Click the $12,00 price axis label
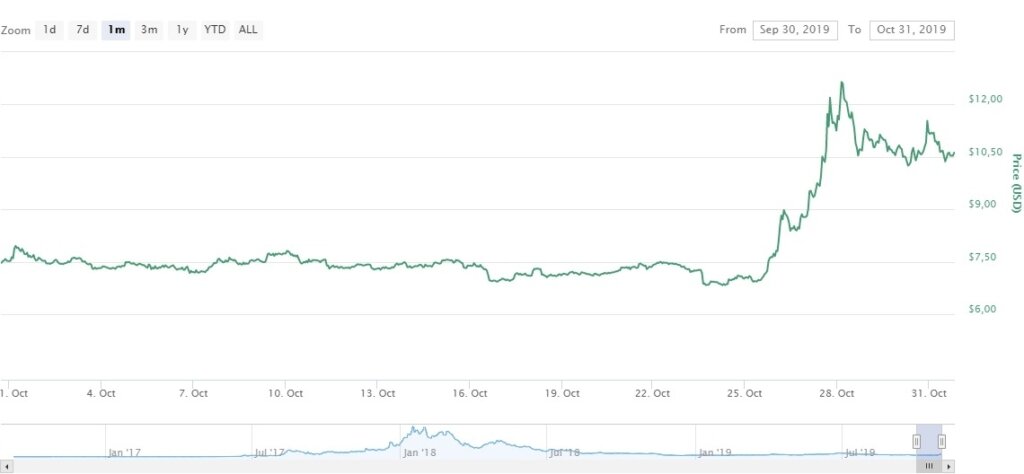1024x474 pixels. [982, 99]
